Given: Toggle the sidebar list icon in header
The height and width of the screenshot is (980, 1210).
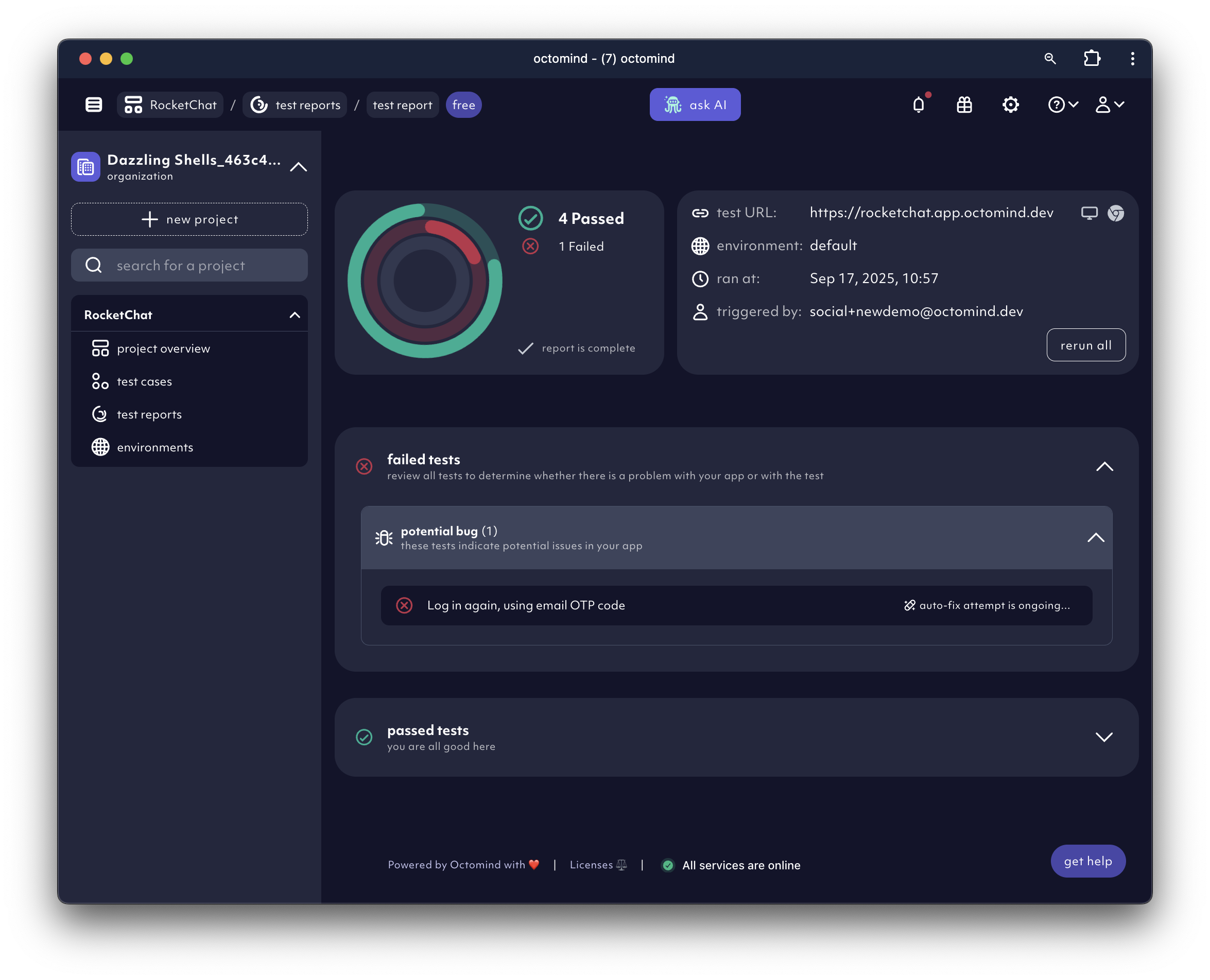Looking at the screenshot, I should (x=94, y=105).
